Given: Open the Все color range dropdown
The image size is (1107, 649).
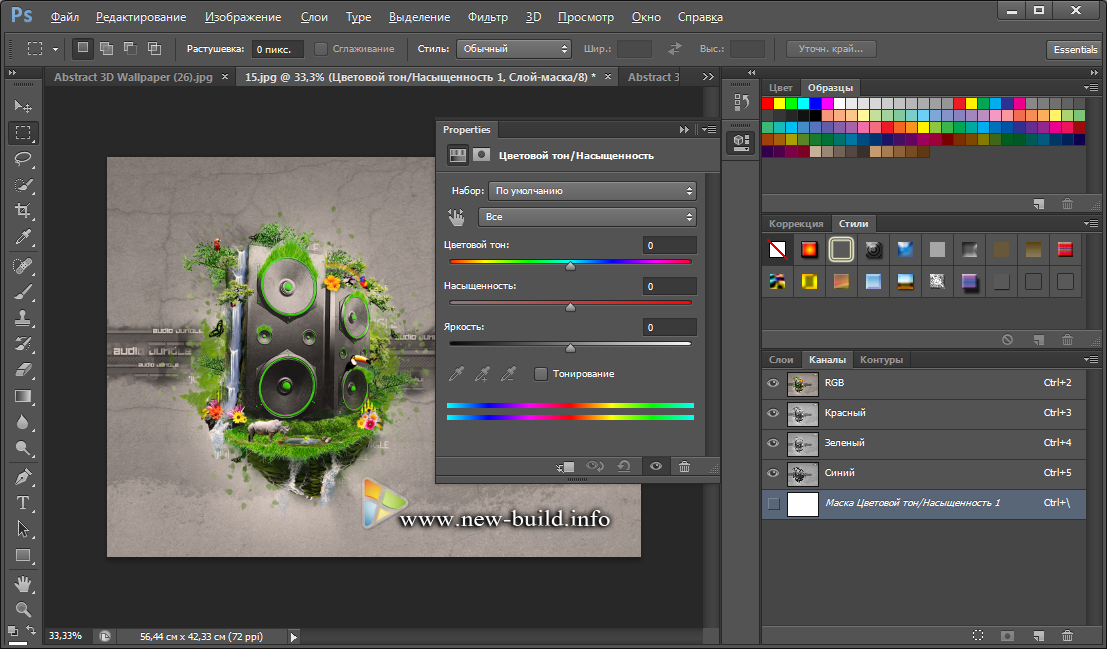Looking at the screenshot, I should (587, 217).
